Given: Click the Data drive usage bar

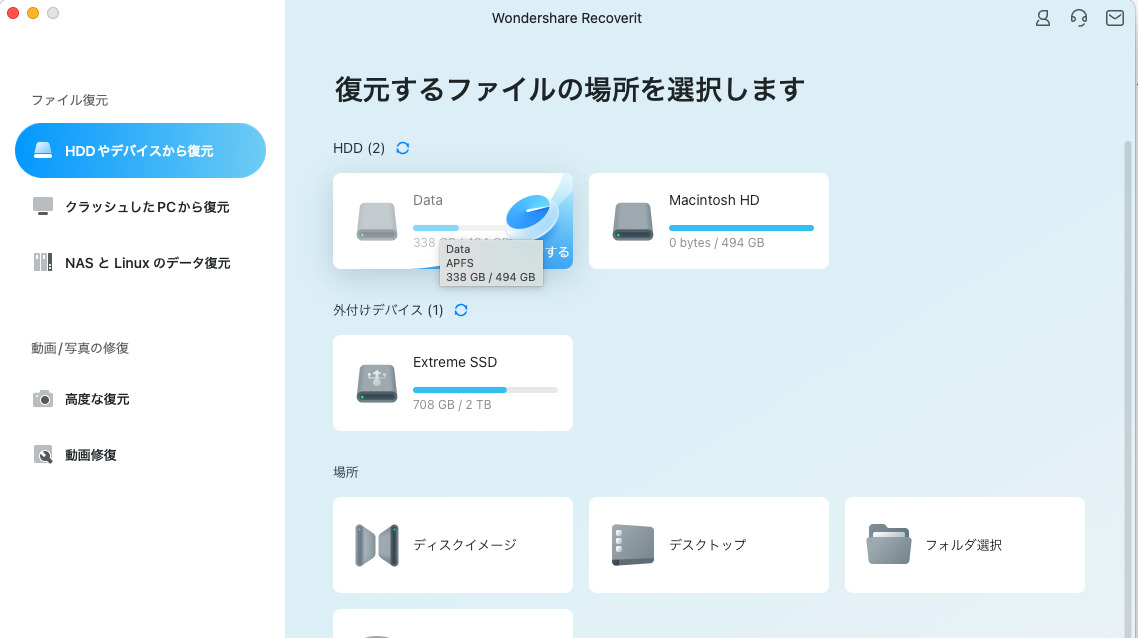Looking at the screenshot, I should (459, 228).
